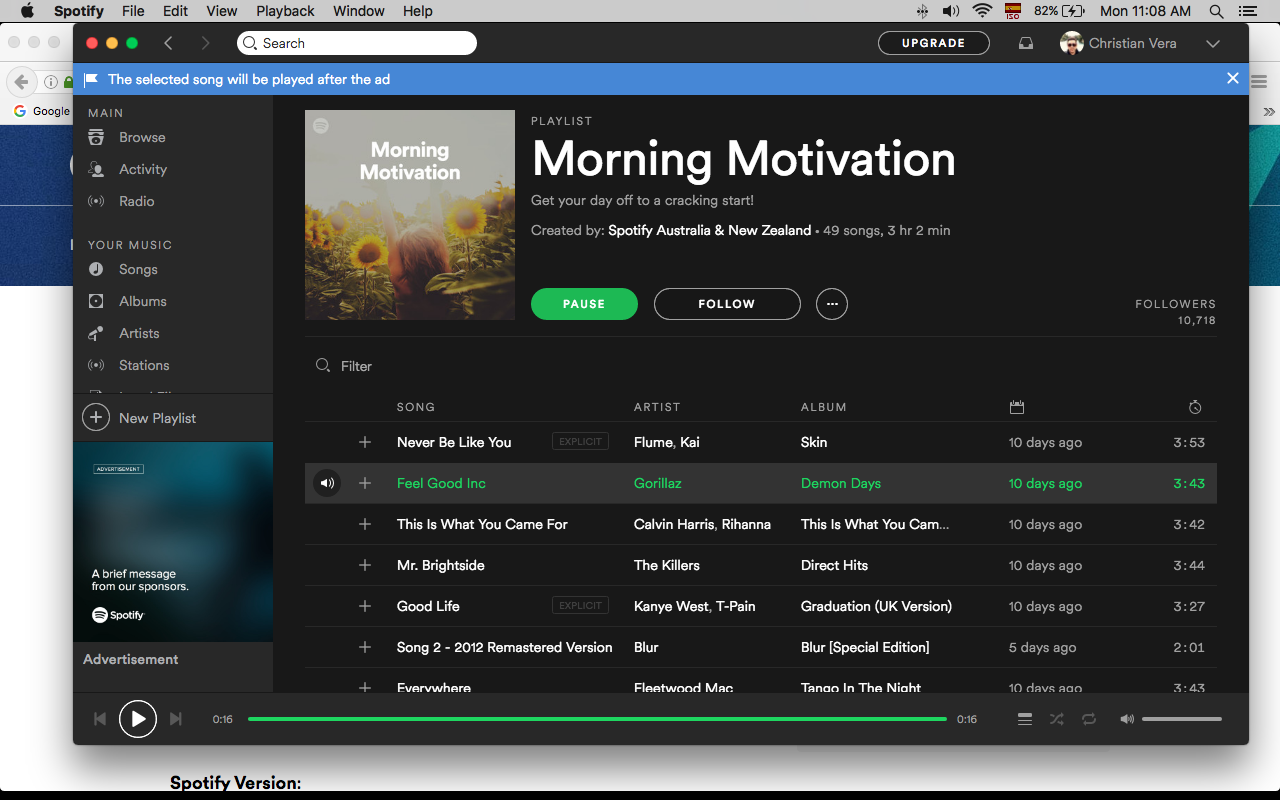The height and width of the screenshot is (800, 1280).
Task: Click the speaker icon beside Feel Good Inc
Action: coord(326,483)
